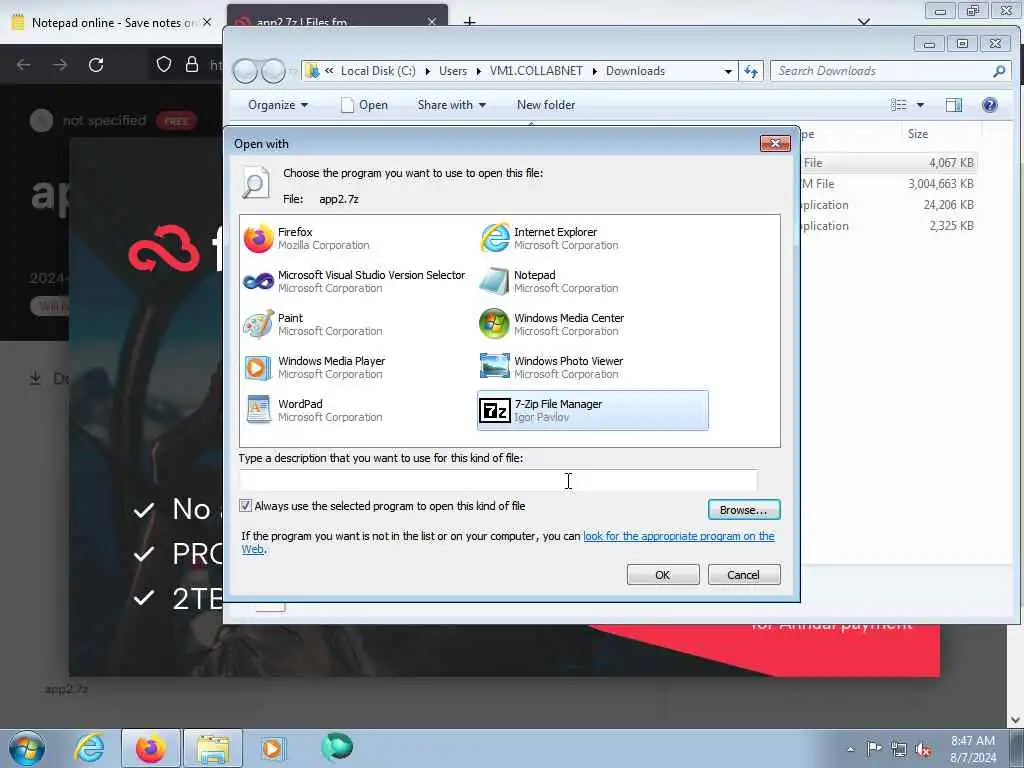The height and width of the screenshot is (768, 1024).
Task: Open the Windows Start menu orb
Action: point(27,748)
